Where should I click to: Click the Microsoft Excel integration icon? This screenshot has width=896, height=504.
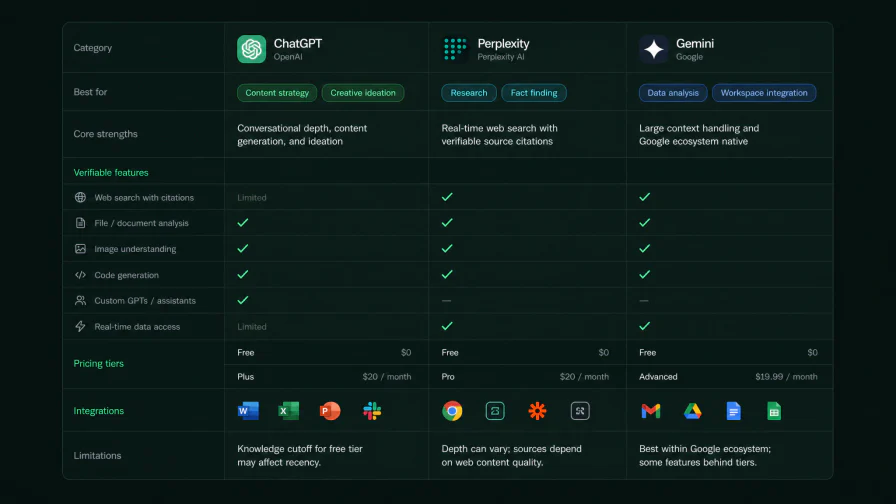[289, 411]
